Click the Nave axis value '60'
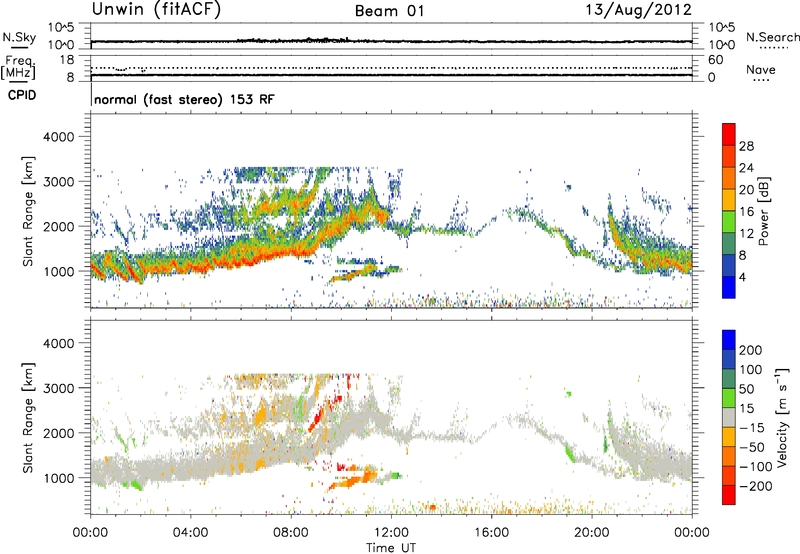The image size is (800, 554). click(715, 60)
